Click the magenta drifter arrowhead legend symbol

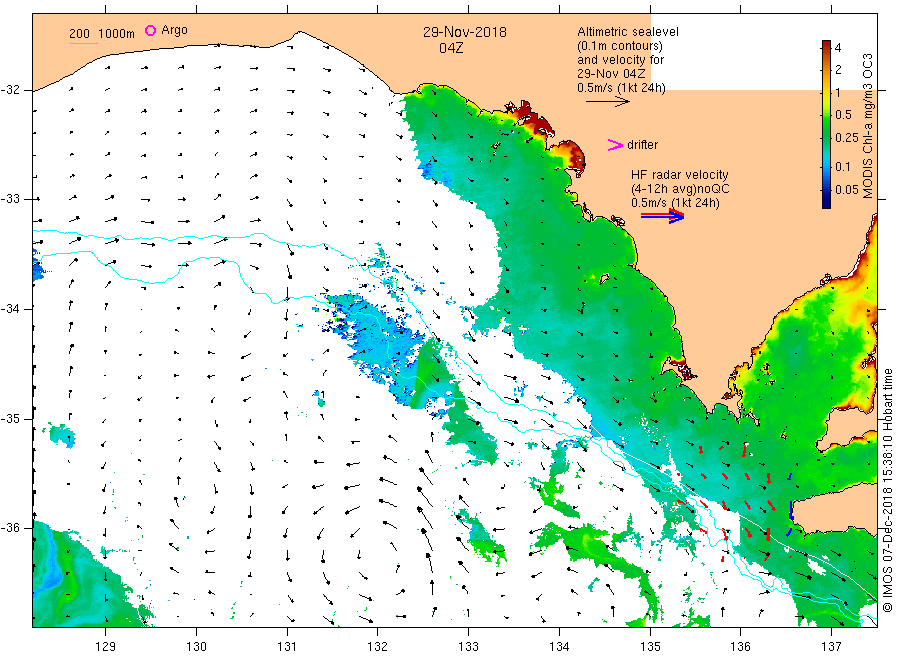(x=615, y=145)
